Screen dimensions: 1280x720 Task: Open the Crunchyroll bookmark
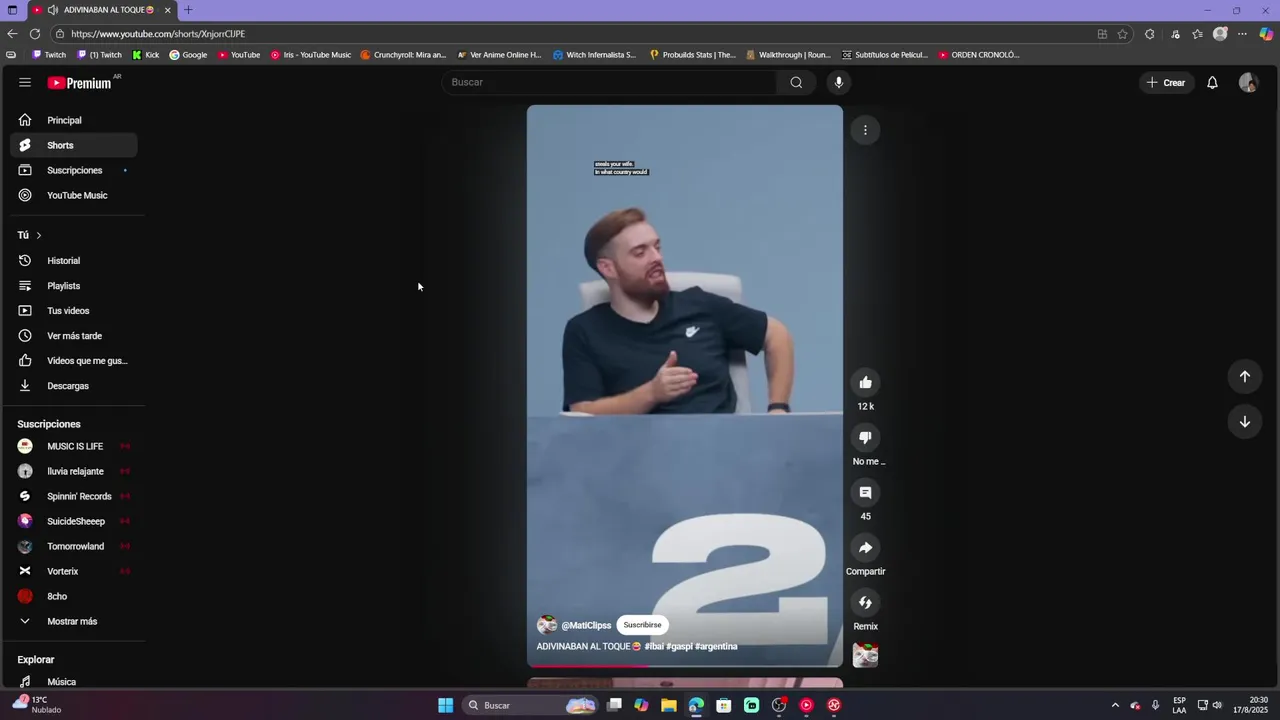[403, 55]
